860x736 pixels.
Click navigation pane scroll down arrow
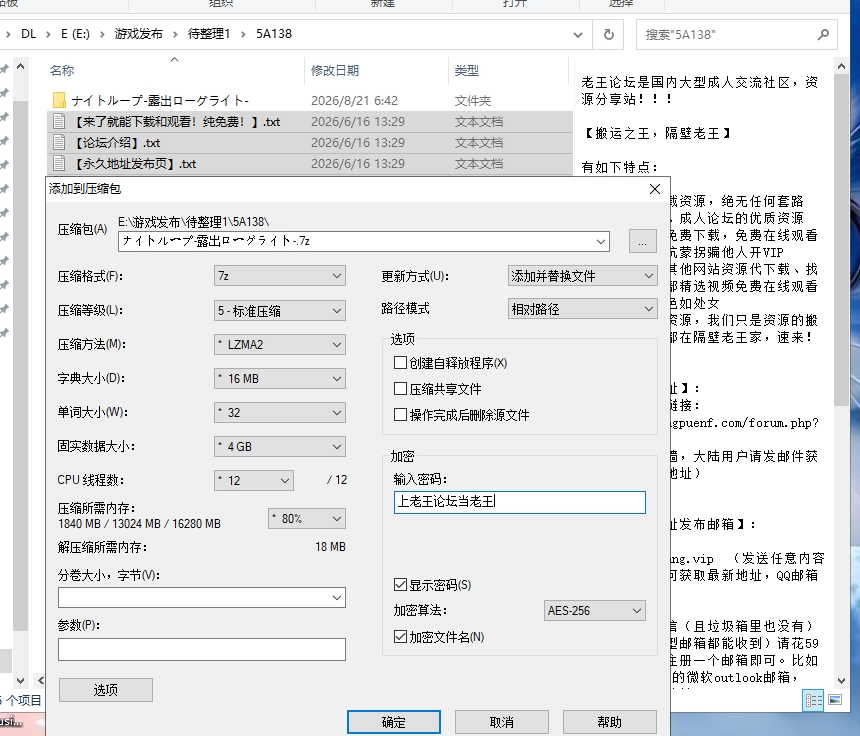tap(20, 681)
